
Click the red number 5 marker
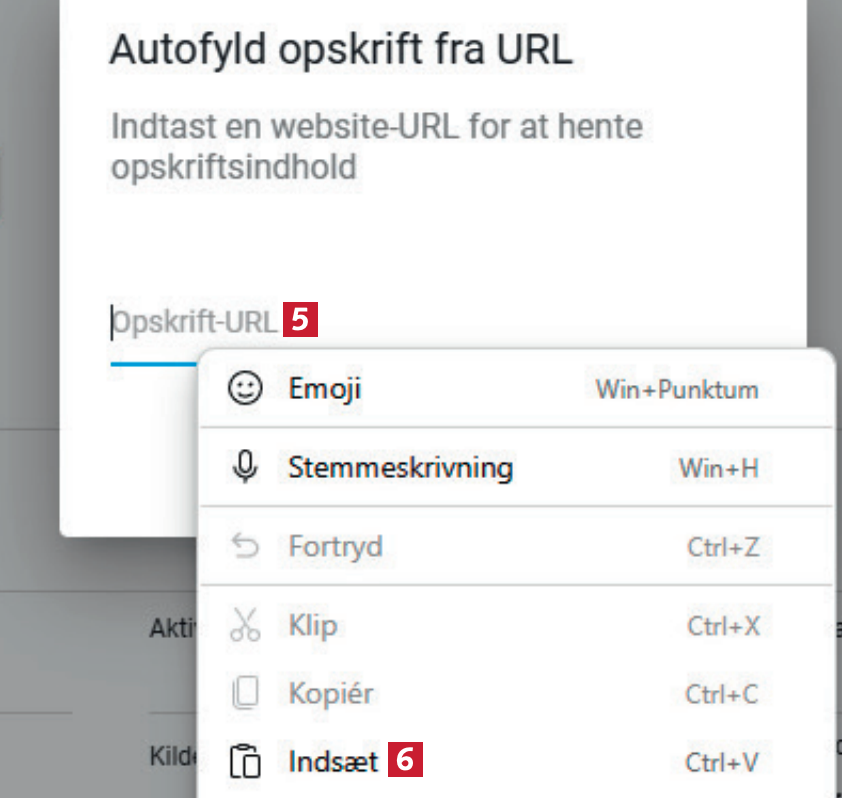(301, 323)
